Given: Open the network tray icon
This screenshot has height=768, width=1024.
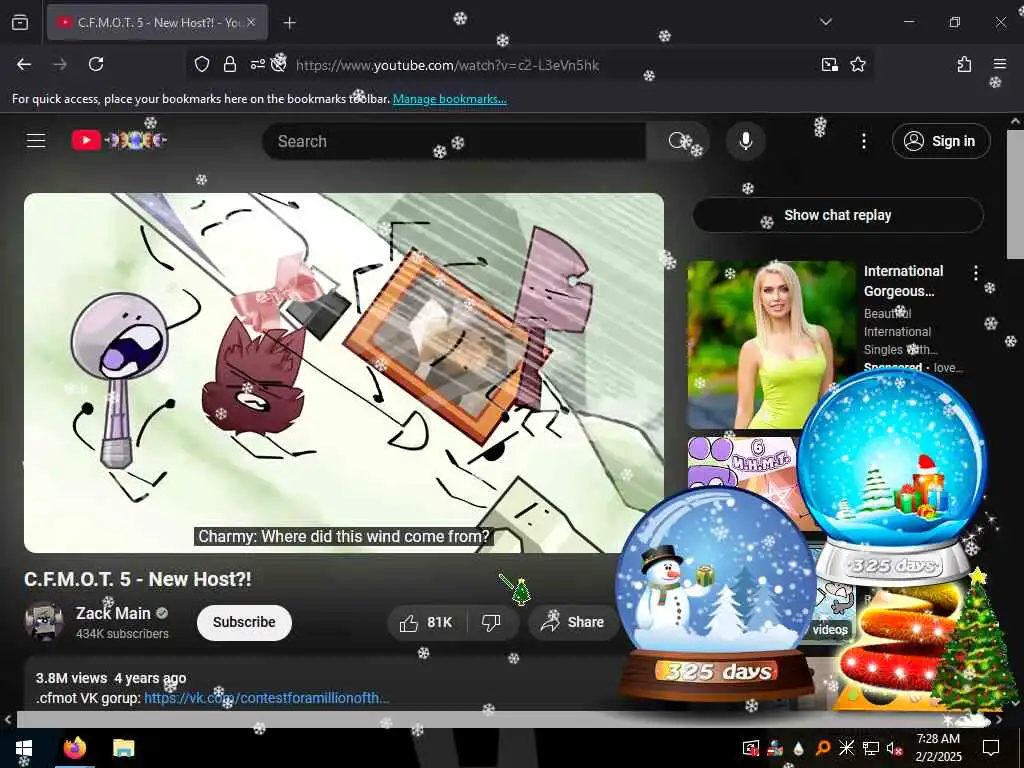Looking at the screenshot, I should click(x=871, y=748).
